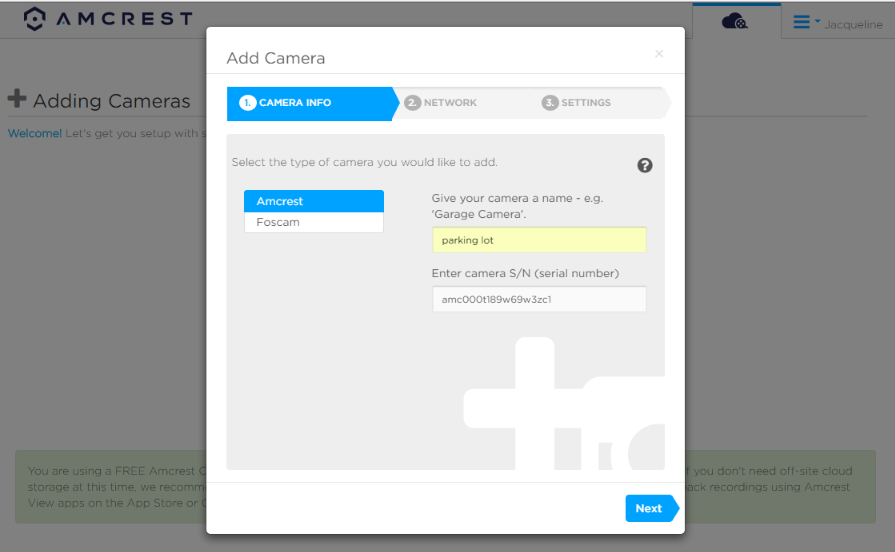895x552 pixels.
Task: Click 'Enter camera S/N (serial number)' label
Action: pos(525,273)
